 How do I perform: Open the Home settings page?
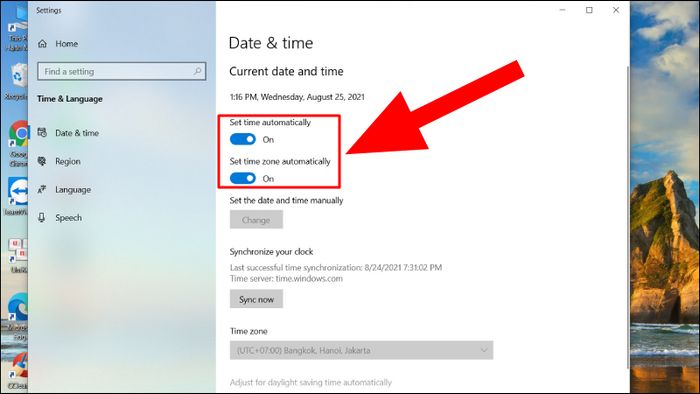tap(67, 44)
